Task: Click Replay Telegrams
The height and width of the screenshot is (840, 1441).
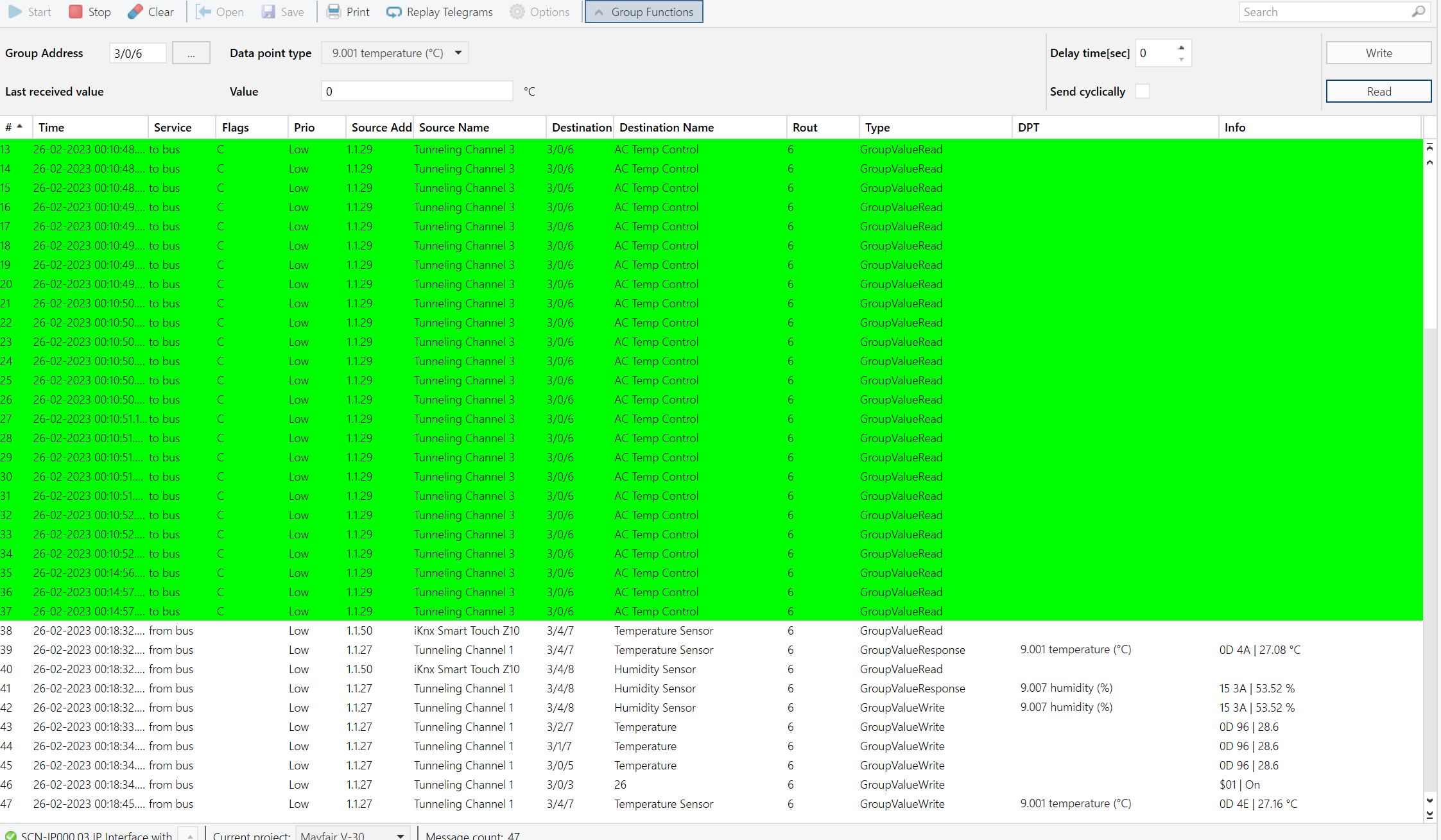Action: (440, 12)
